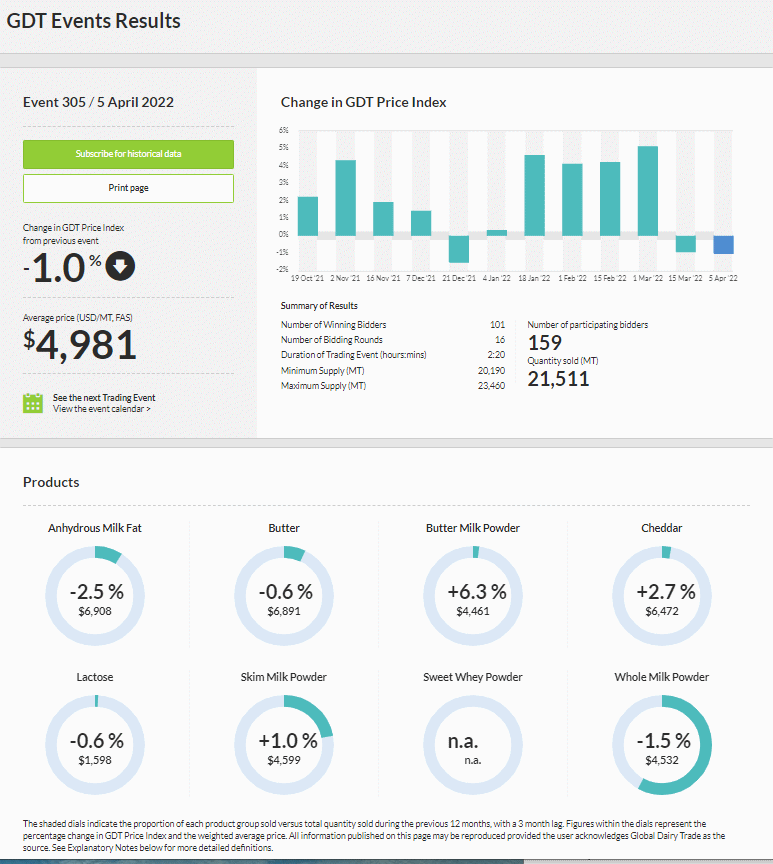Click the 1 Feb '22 chart bar
This screenshot has width=773, height=864.
(x=572, y=200)
